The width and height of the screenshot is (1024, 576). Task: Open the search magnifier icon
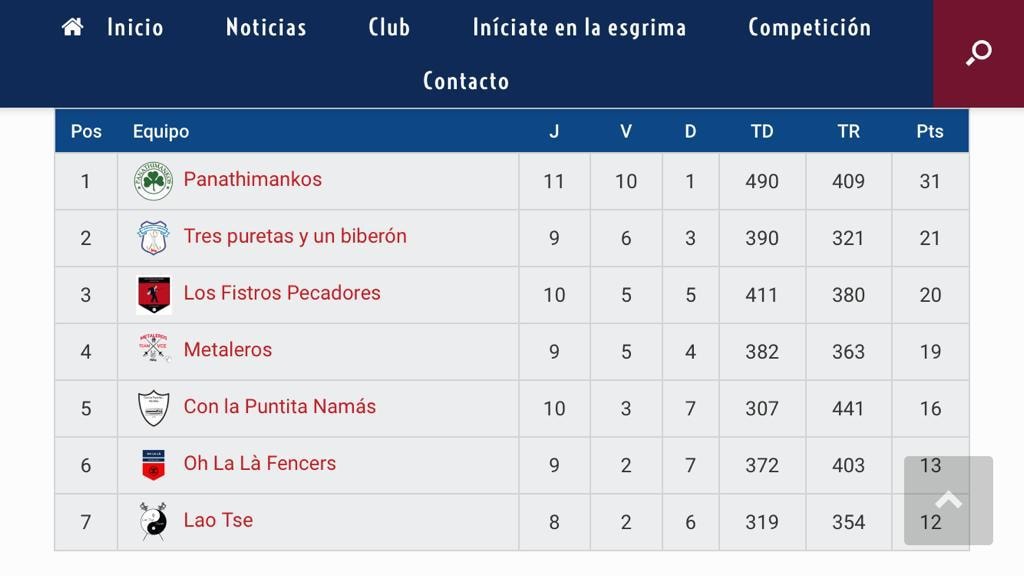[x=978, y=53]
